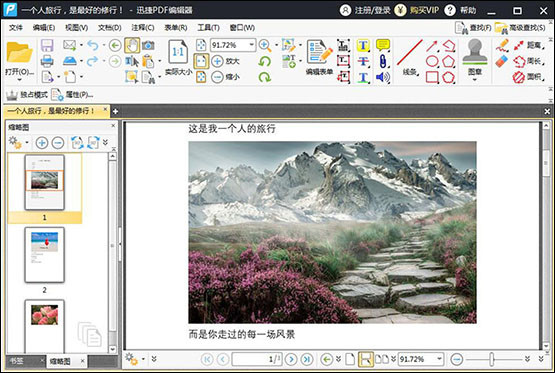Toggle Exclusive Mode crown button
The width and height of the screenshot is (555, 373).
pyautogui.click(x=27, y=94)
